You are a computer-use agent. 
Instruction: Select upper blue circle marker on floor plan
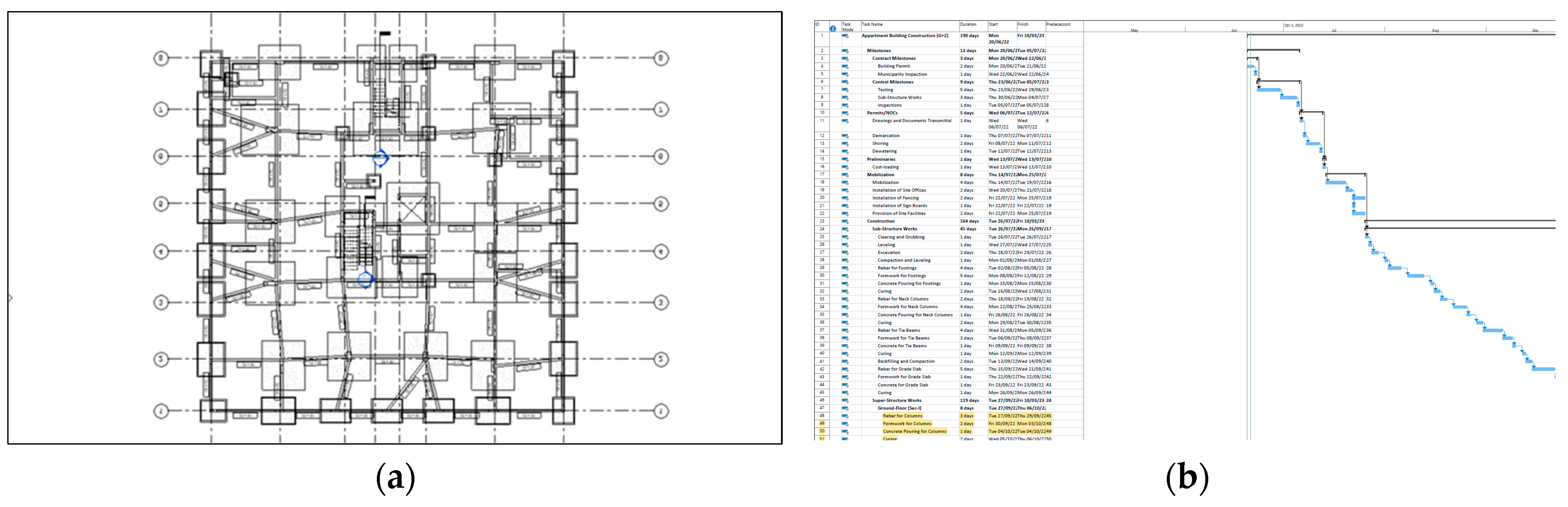click(380, 159)
